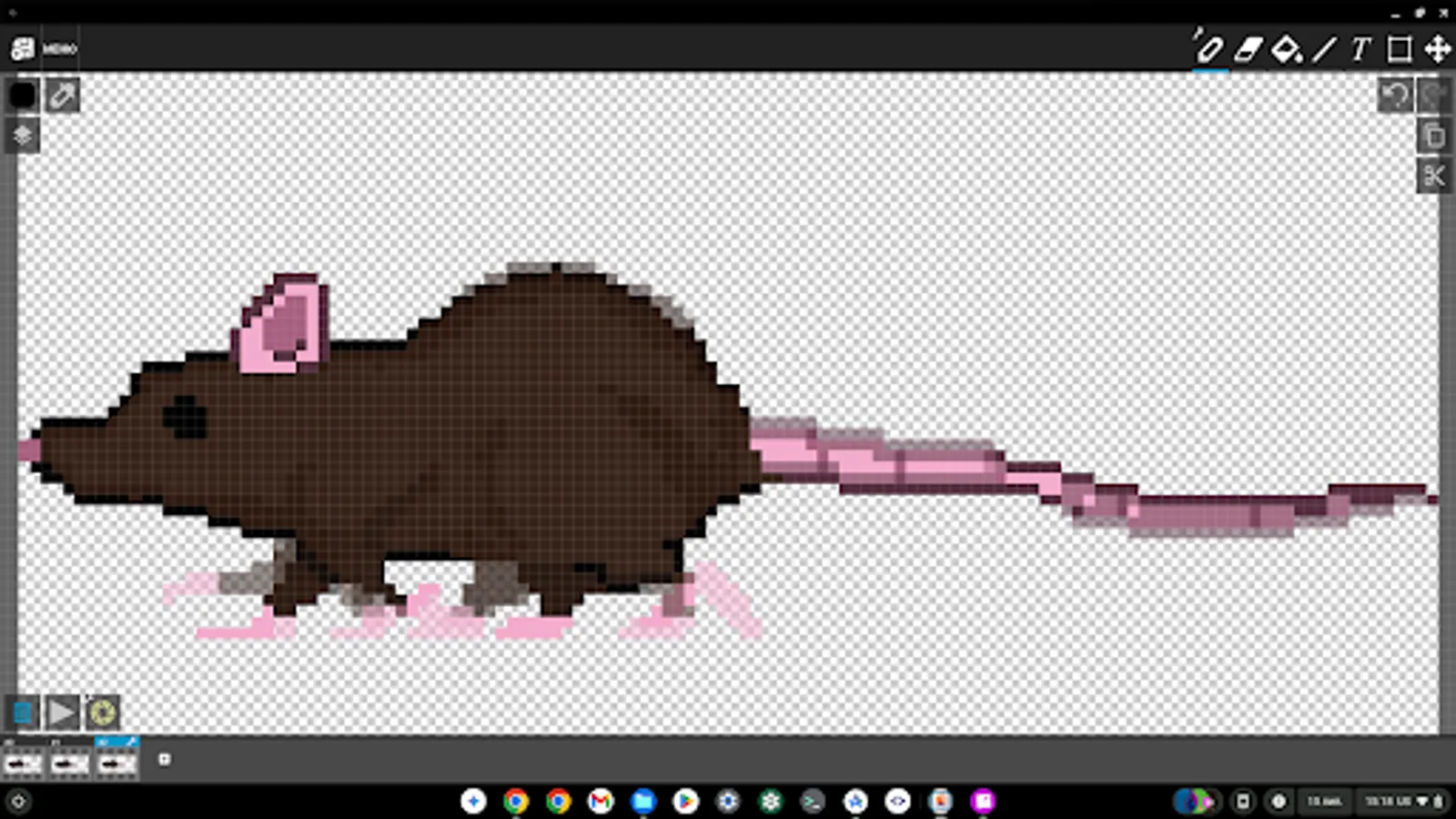The image size is (1456, 819).
Task: Open the color wheel picker
Action: [x=102, y=713]
